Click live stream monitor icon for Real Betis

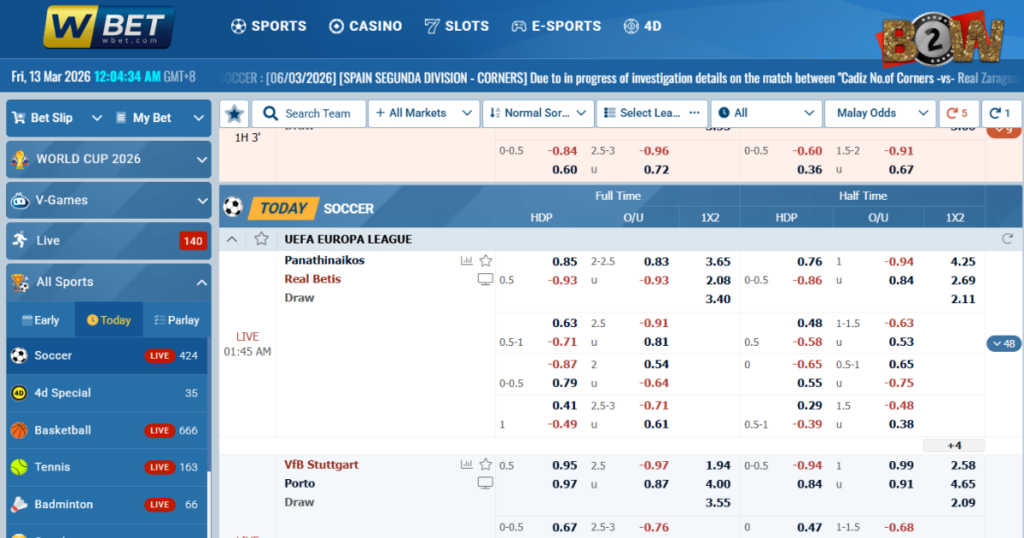485,279
